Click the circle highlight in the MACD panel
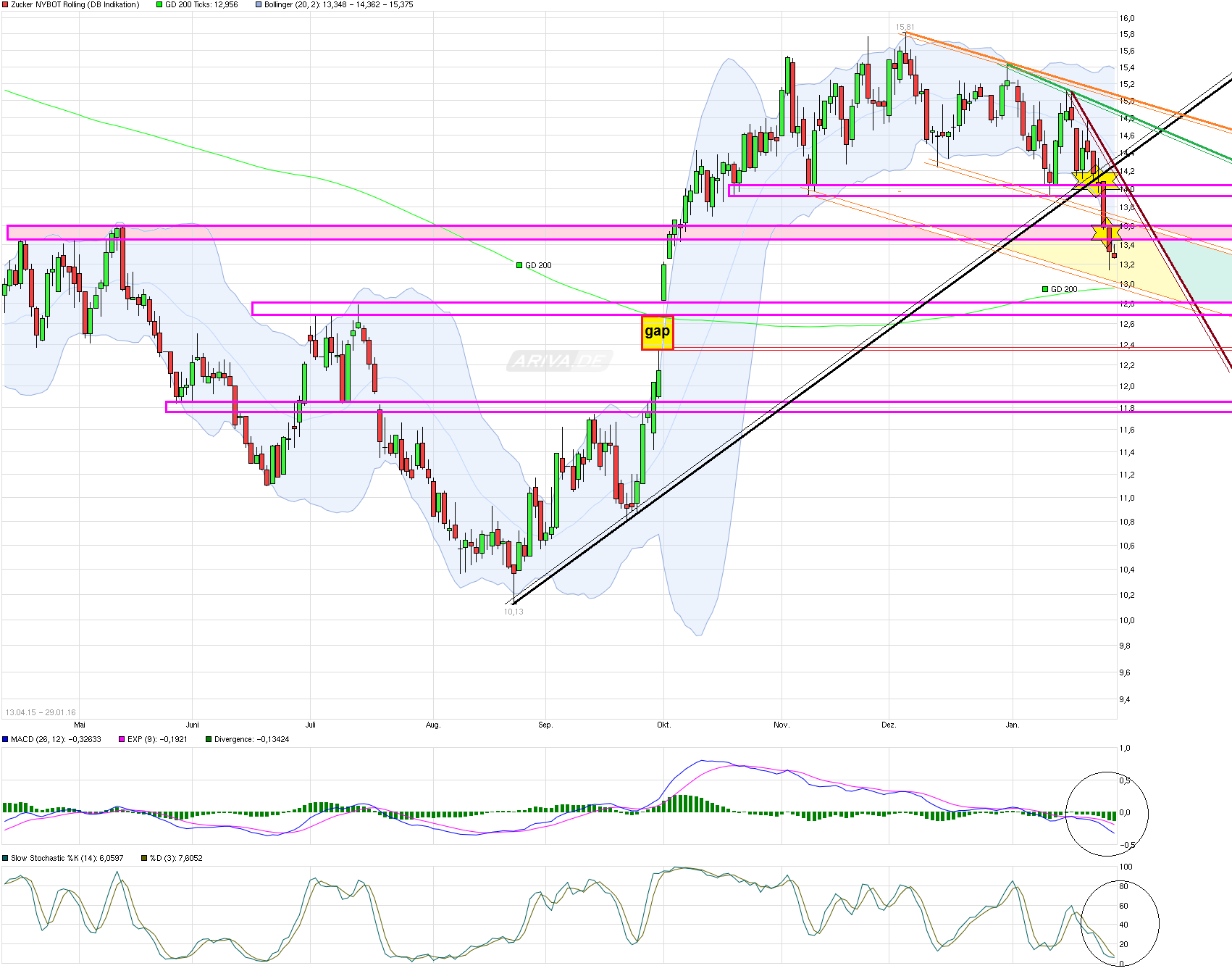 point(1107,814)
